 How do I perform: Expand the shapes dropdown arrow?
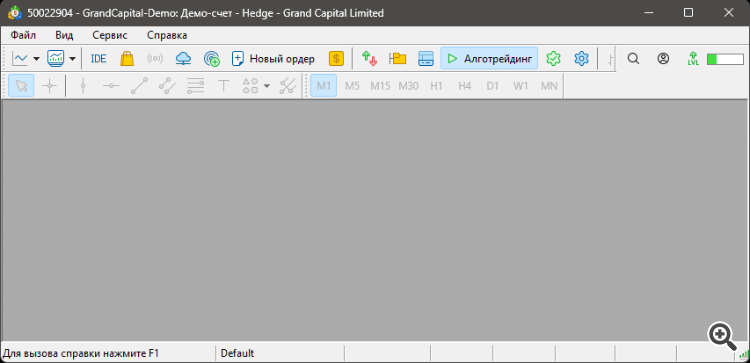[x=267, y=86]
